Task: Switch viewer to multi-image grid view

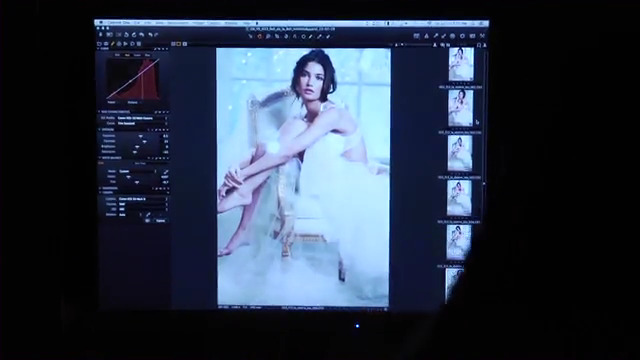Action: point(173,44)
